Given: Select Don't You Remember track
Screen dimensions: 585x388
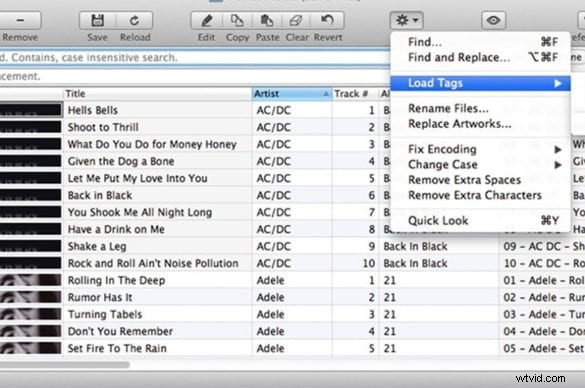Looking at the screenshot, I should 120,331.
